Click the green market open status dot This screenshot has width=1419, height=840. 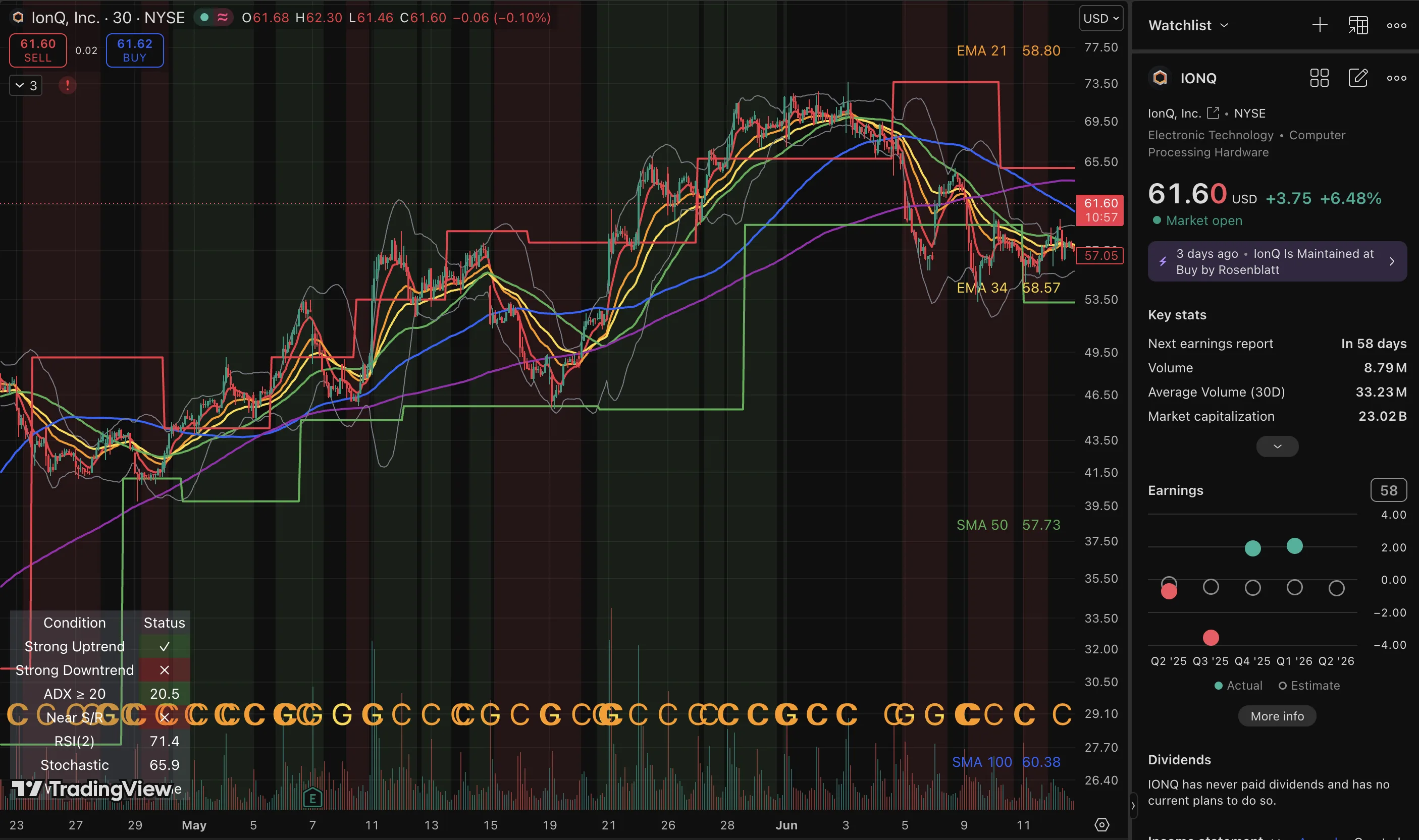(204, 18)
